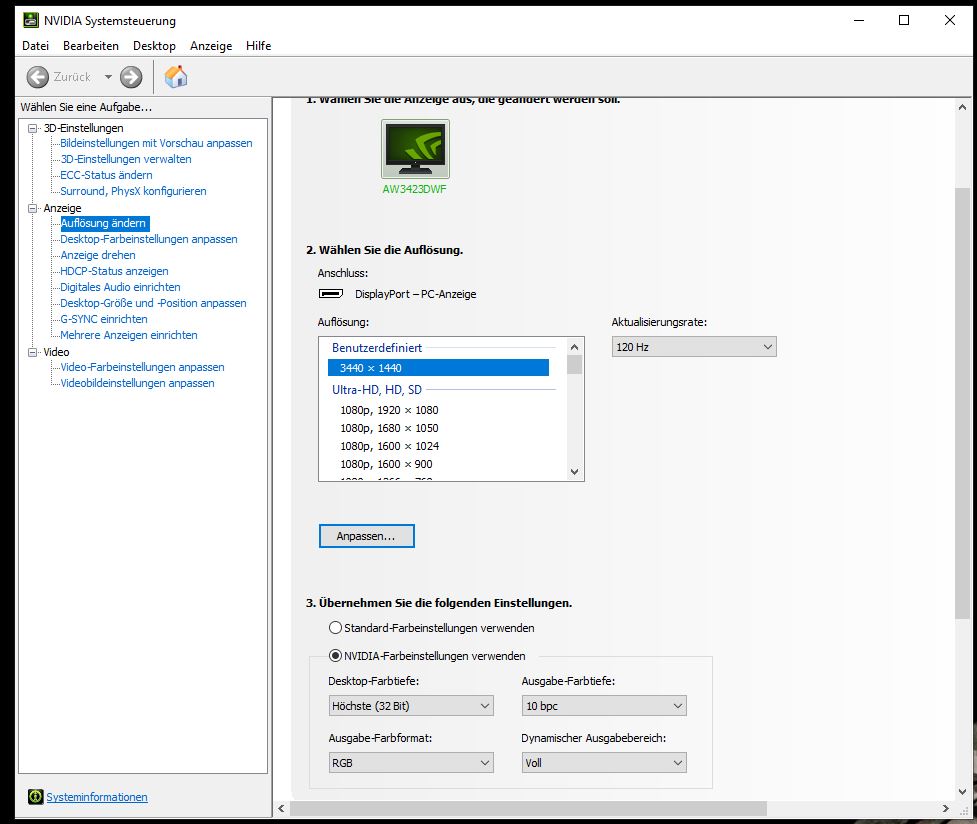Click the Home house icon
This screenshot has width=977, height=824.
tap(176, 77)
